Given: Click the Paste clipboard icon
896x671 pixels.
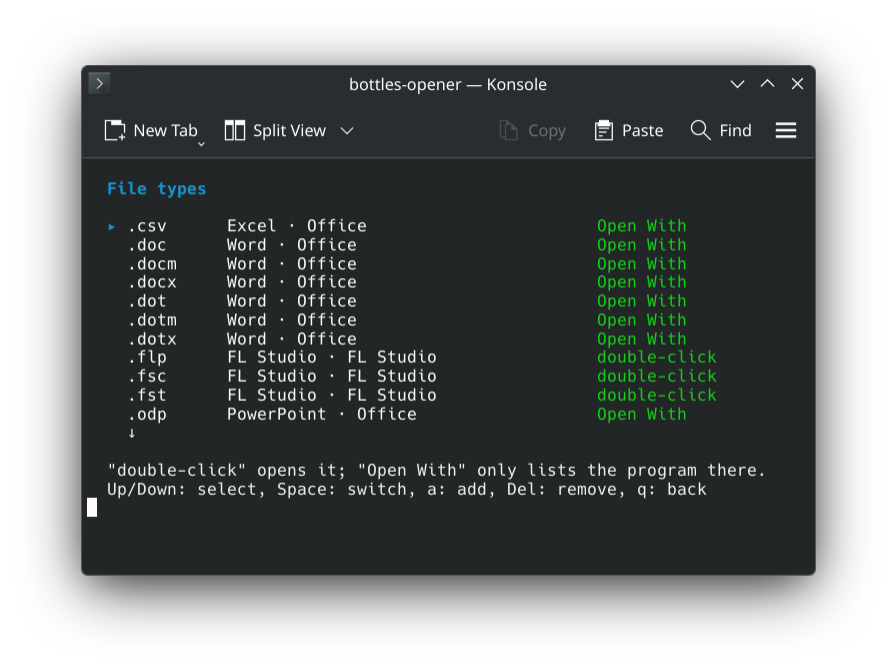Looking at the screenshot, I should pyautogui.click(x=604, y=130).
